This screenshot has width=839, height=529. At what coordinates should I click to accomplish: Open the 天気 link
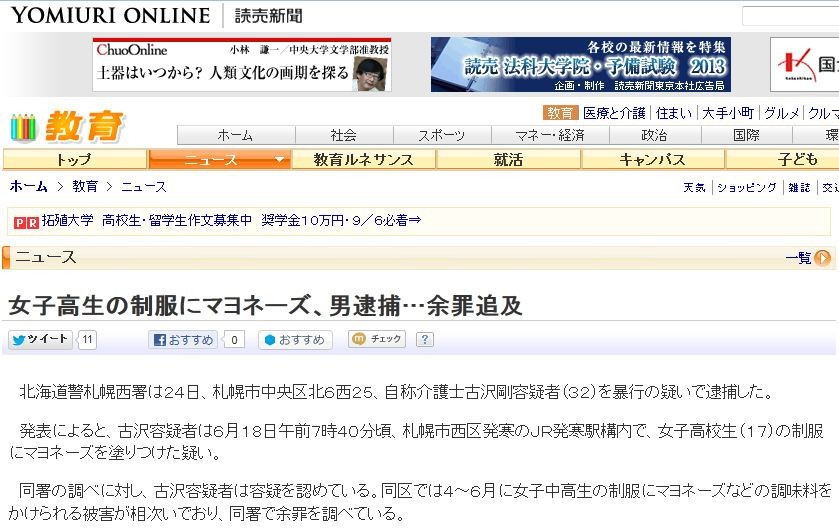(x=695, y=187)
